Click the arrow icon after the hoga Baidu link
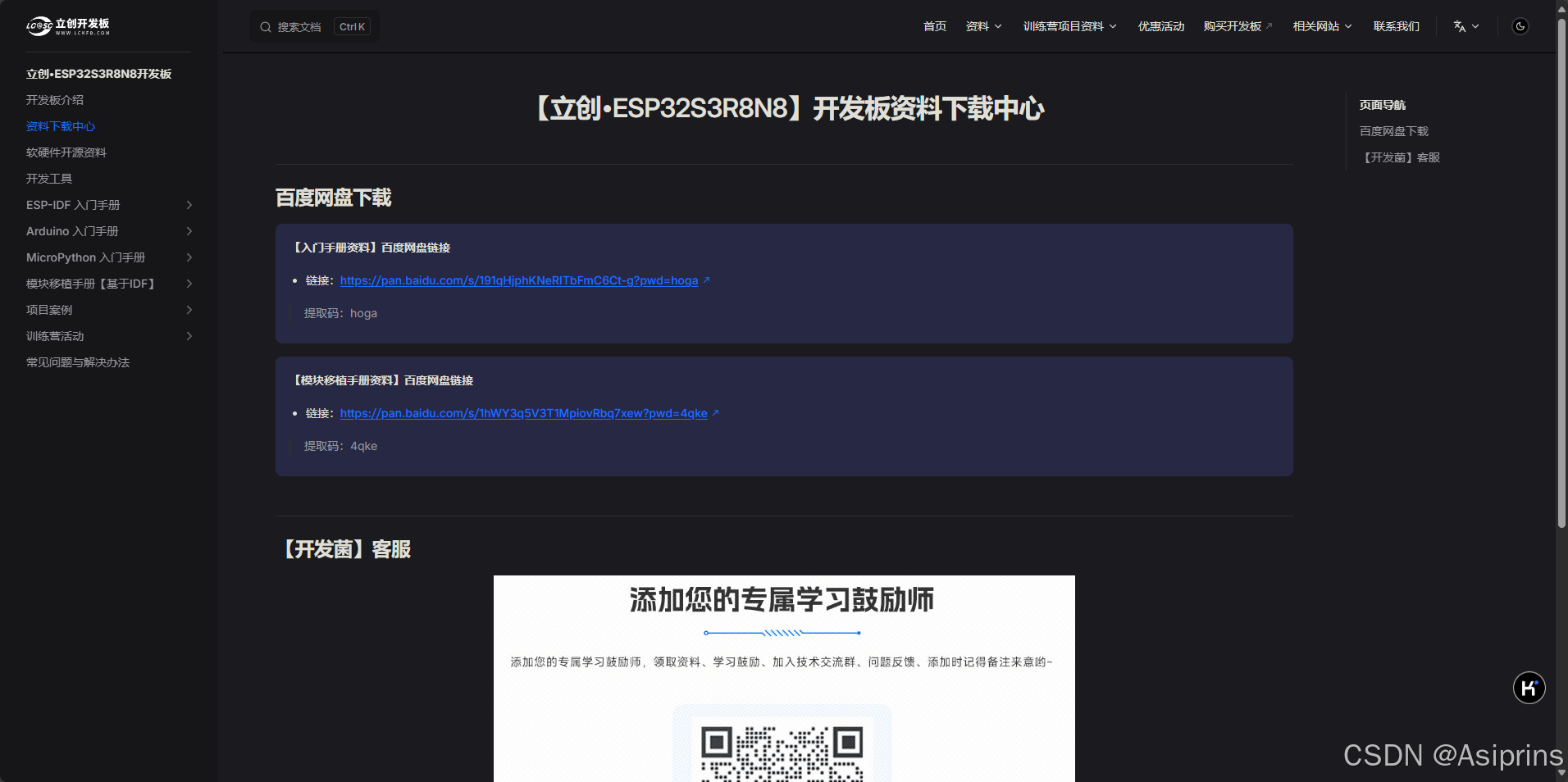 (705, 280)
